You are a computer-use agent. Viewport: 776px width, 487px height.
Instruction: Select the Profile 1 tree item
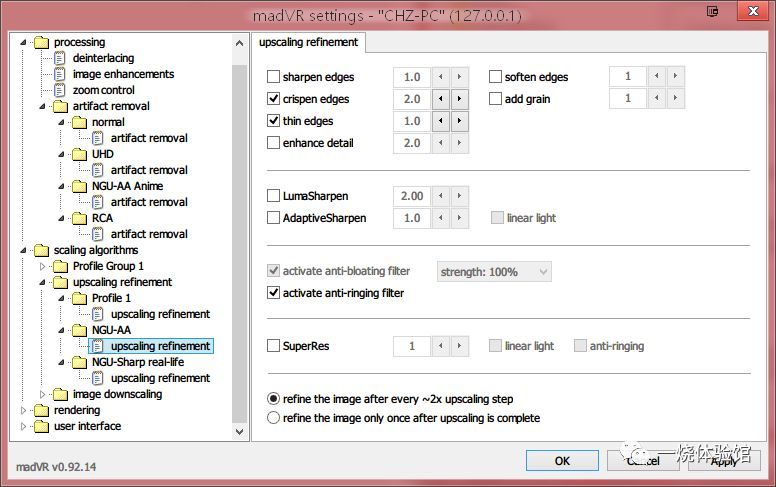pyautogui.click(x=111, y=298)
